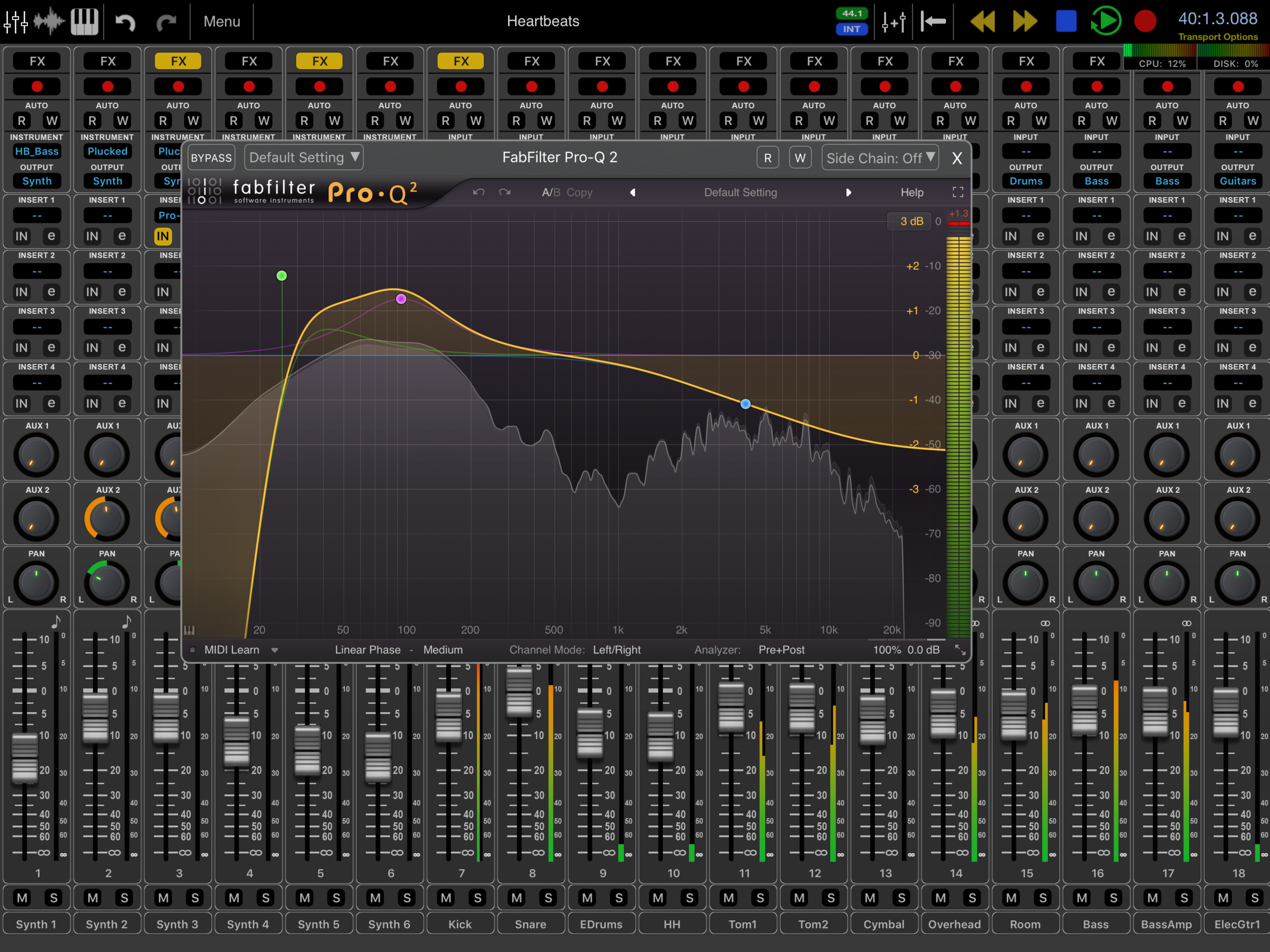Expand the Side Chain Off dropdown
1270x952 pixels.
880,158
